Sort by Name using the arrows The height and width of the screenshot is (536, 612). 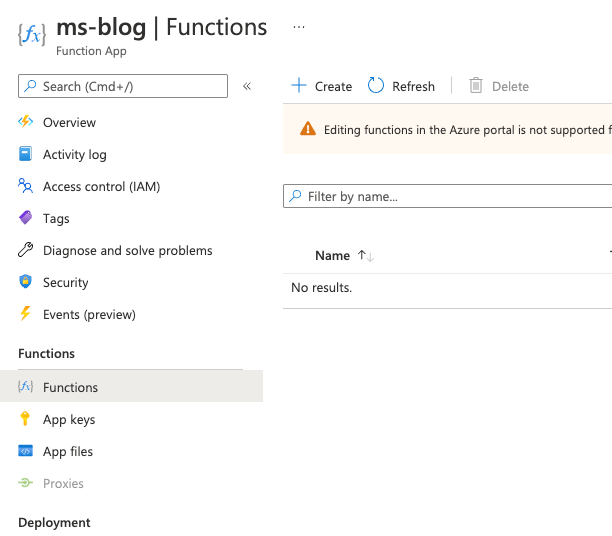[366, 256]
